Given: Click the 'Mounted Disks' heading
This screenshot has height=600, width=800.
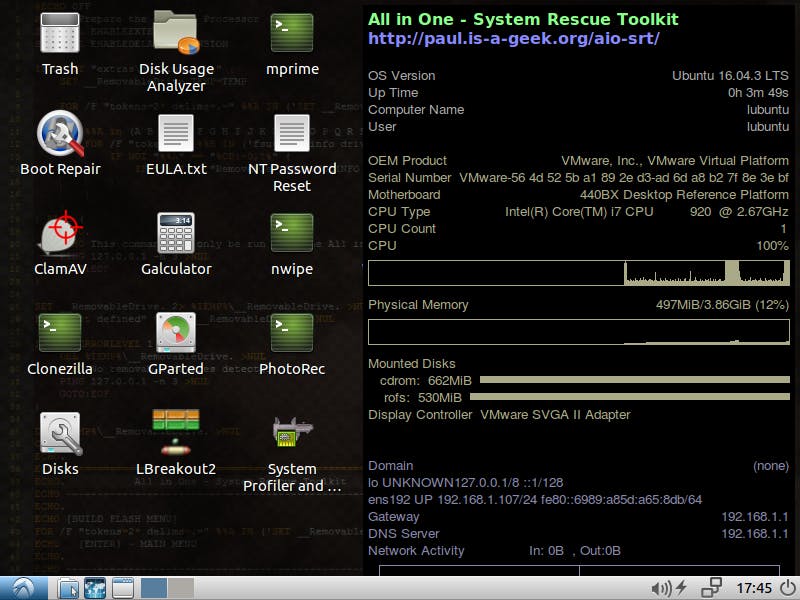Looking at the screenshot, I should pos(412,364).
